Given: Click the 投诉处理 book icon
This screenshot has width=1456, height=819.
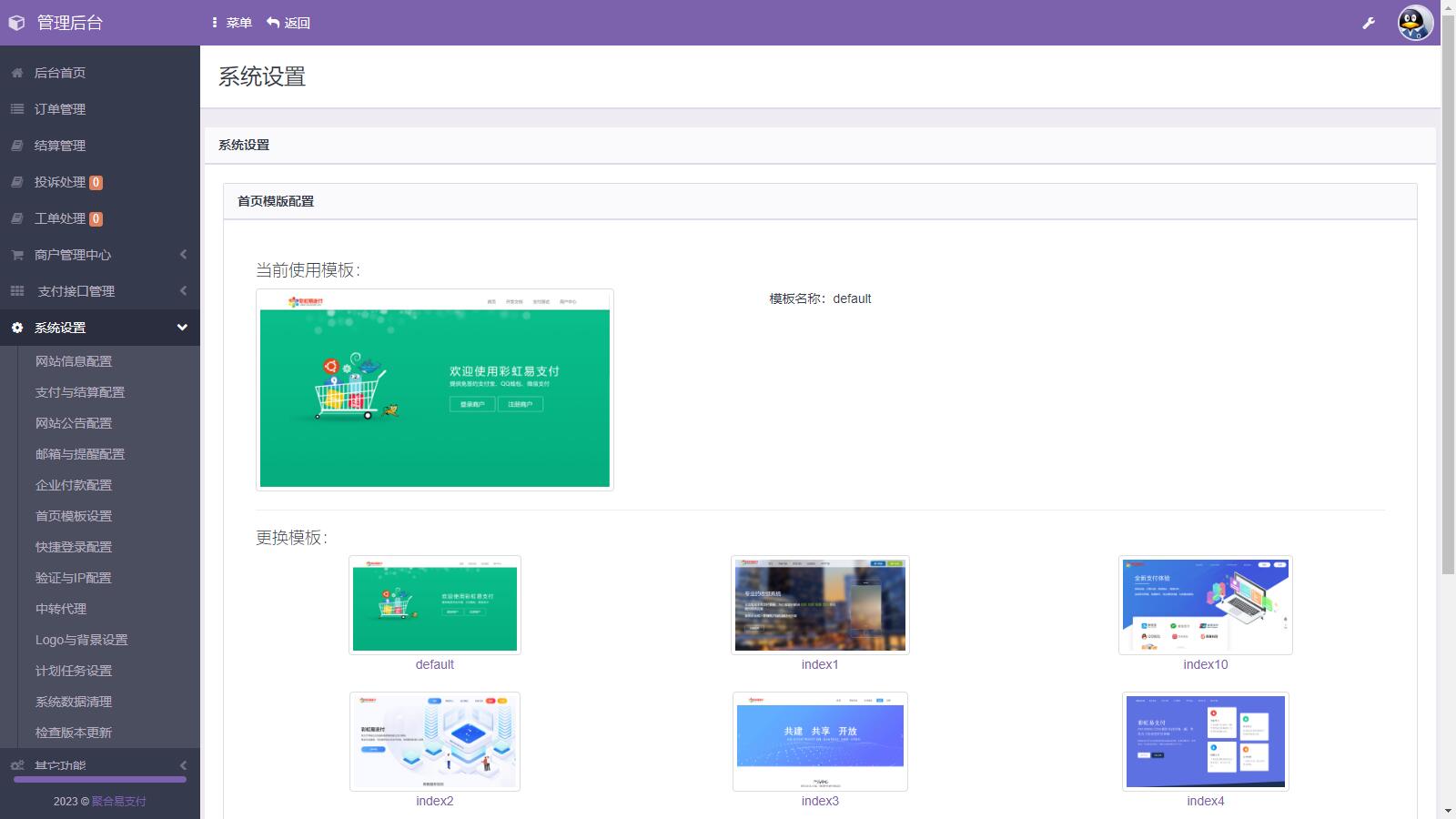Looking at the screenshot, I should click(15, 181).
